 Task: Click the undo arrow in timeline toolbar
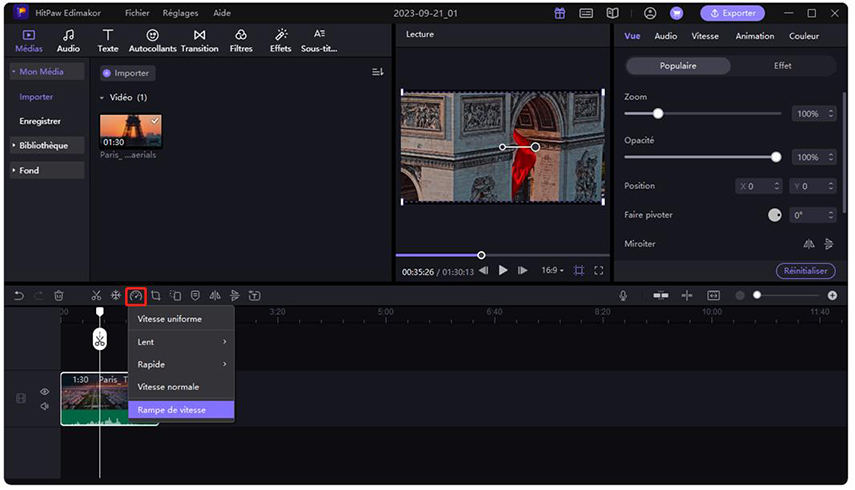tap(19, 295)
